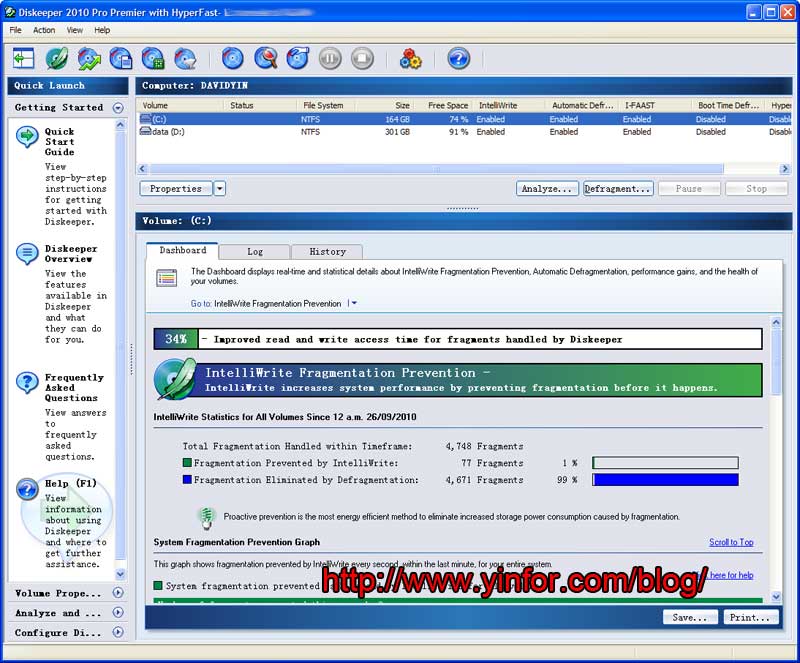
Task: Click the Analyze... button
Action: (x=547, y=189)
